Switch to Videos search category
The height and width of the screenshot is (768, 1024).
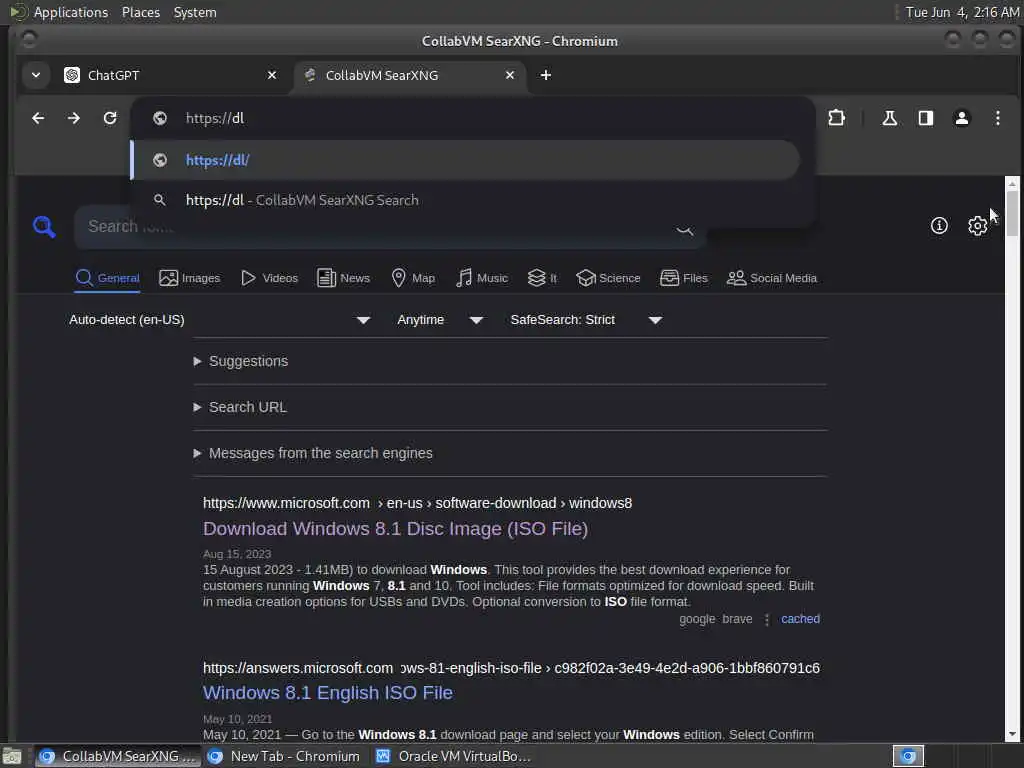pos(269,278)
